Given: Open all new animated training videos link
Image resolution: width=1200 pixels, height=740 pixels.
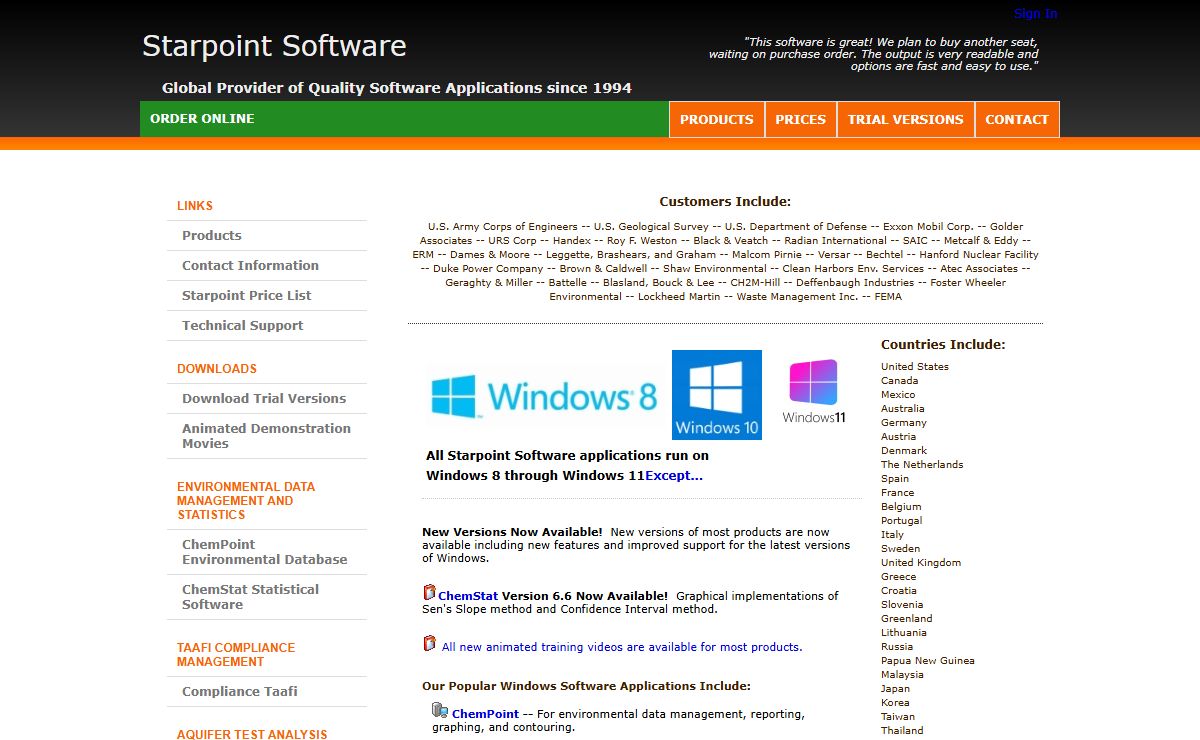Looking at the screenshot, I should pos(621,647).
